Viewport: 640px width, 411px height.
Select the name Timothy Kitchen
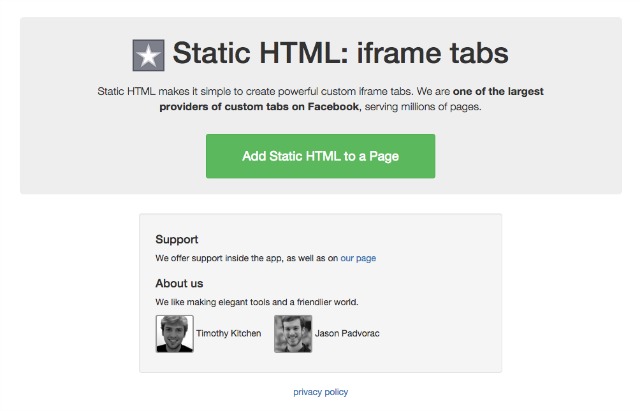point(229,333)
